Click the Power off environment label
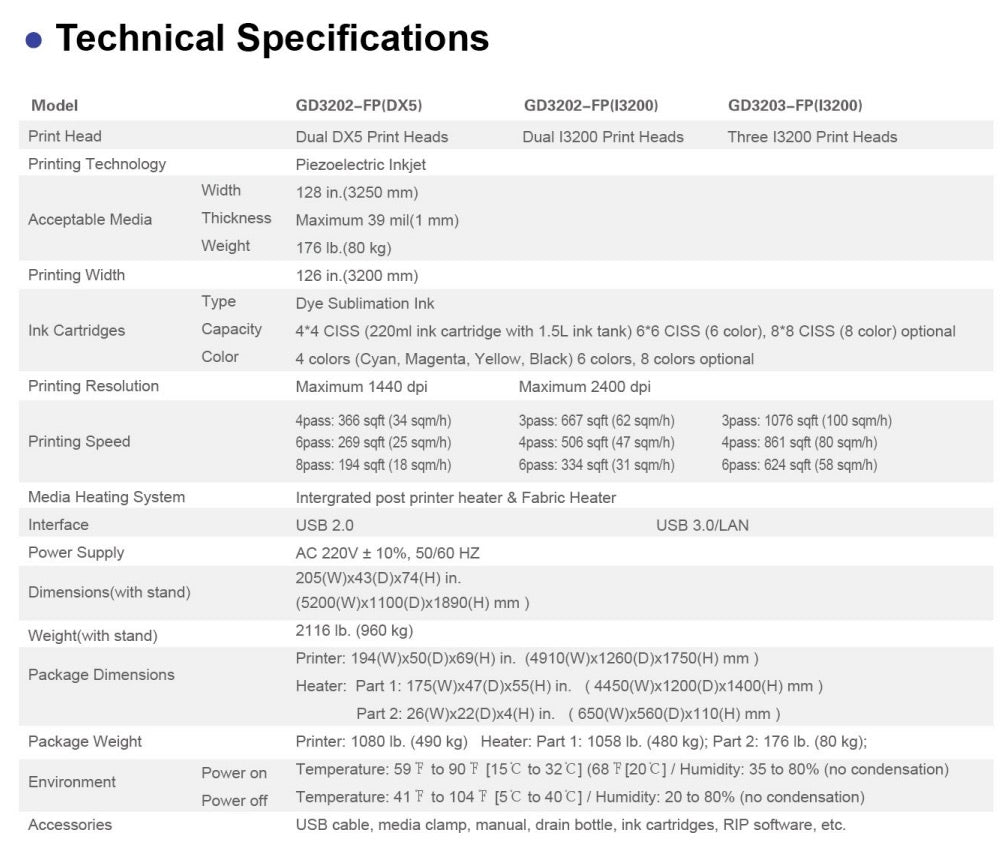The width and height of the screenshot is (1006, 866). [234, 800]
